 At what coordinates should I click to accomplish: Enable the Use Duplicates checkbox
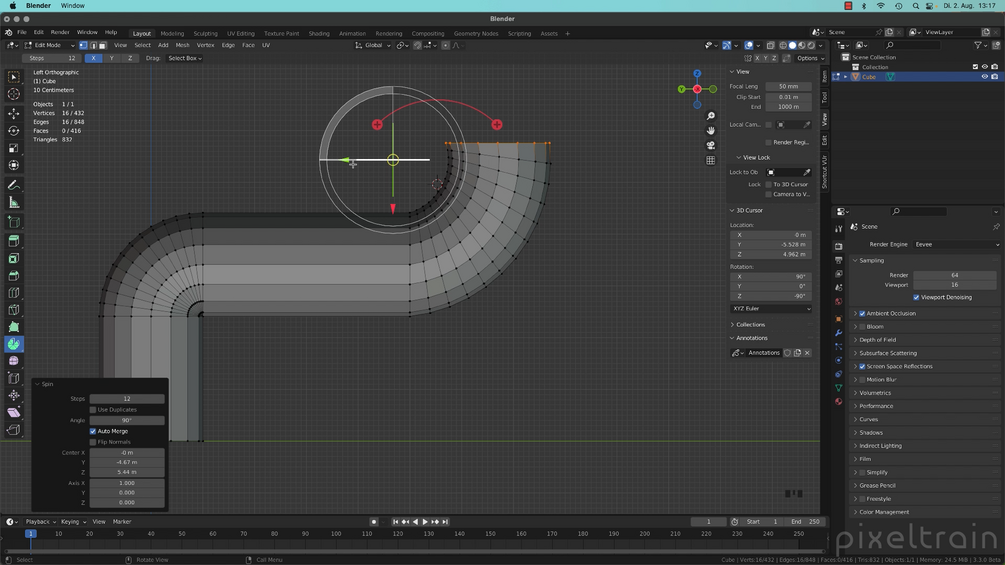tap(93, 410)
